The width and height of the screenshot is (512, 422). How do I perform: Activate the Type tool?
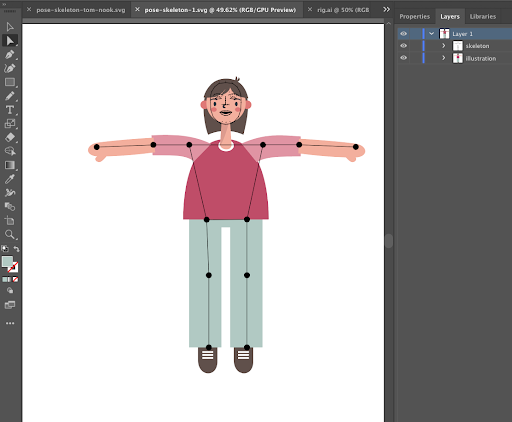point(10,110)
